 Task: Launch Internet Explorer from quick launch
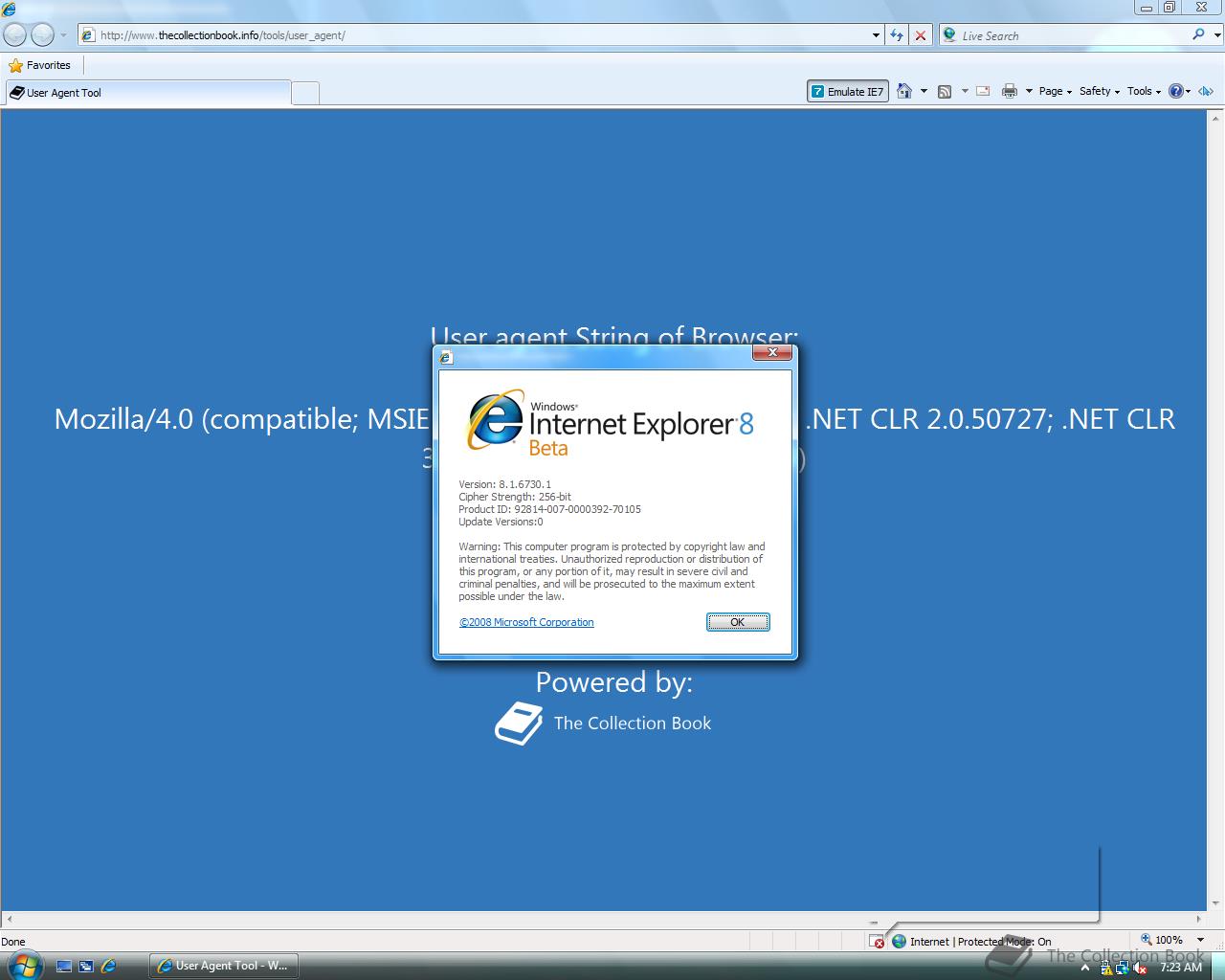click(x=108, y=967)
